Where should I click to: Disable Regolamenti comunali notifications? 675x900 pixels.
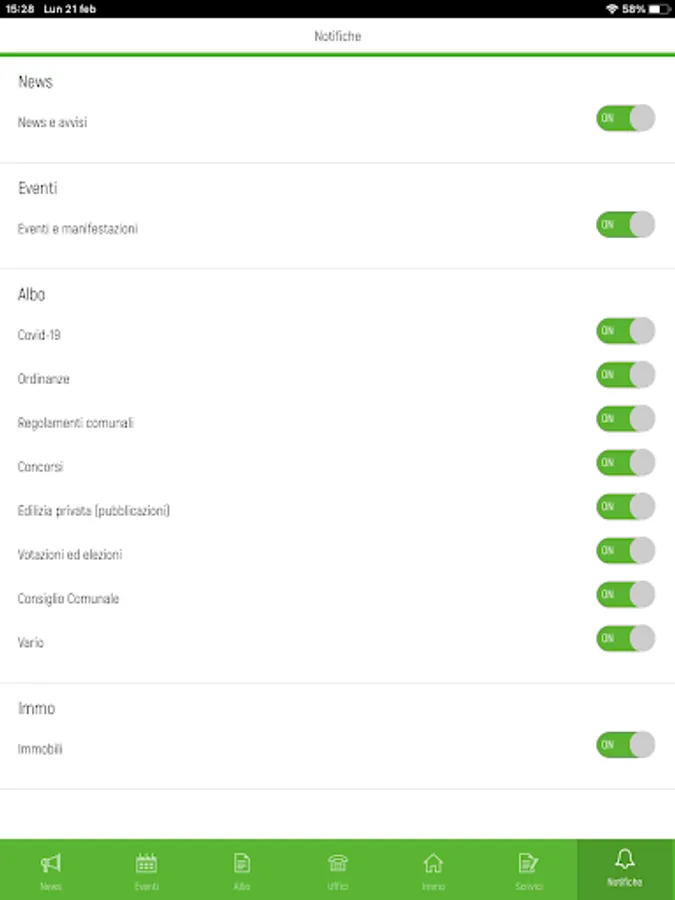tap(625, 419)
